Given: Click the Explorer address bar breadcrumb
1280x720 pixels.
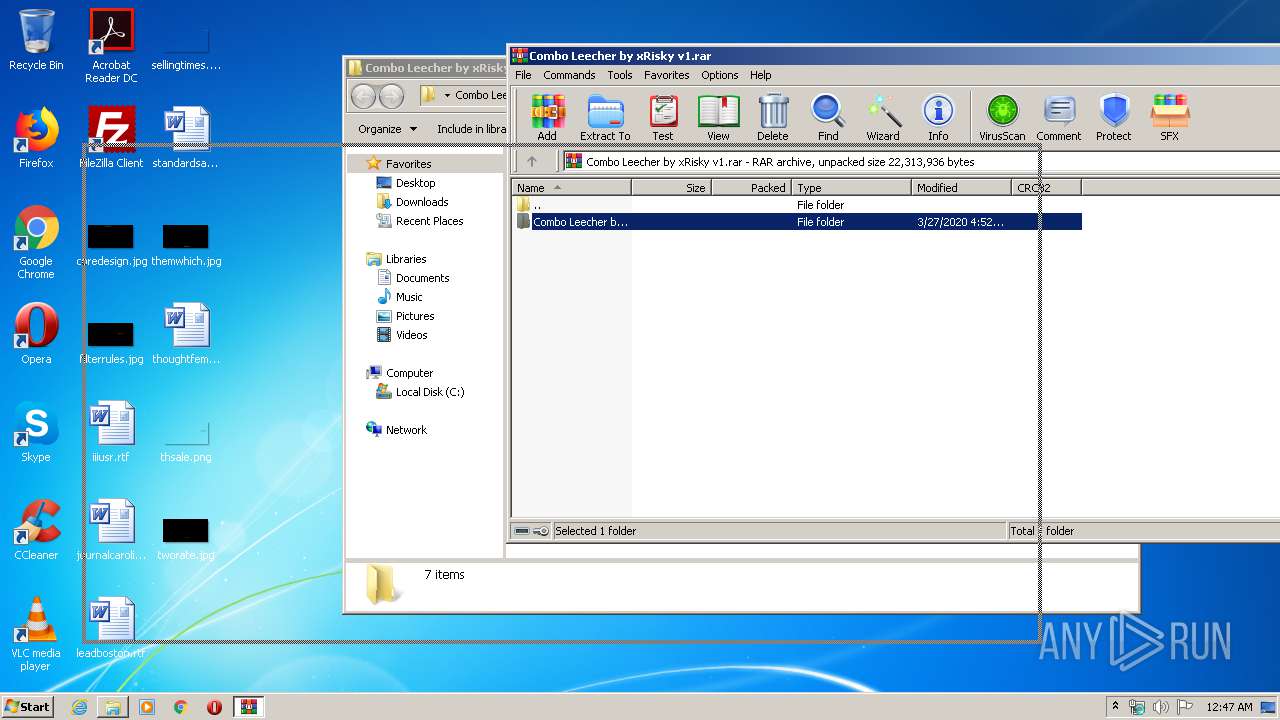Looking at the screenshot, I should (x=463, y=95).
